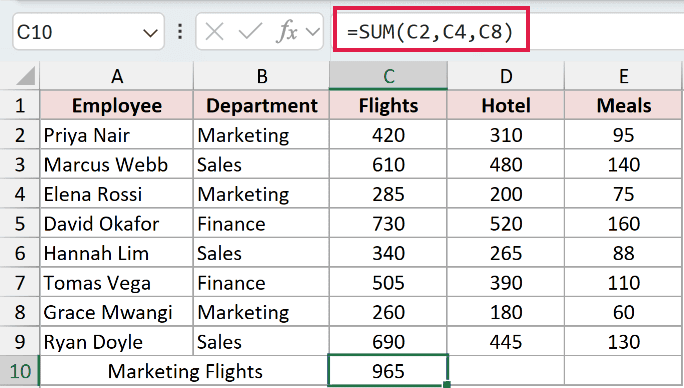The image size is (684, 388).
Task: Select the cell containing Tomas Vega
Action: click(x=116, y=283)
